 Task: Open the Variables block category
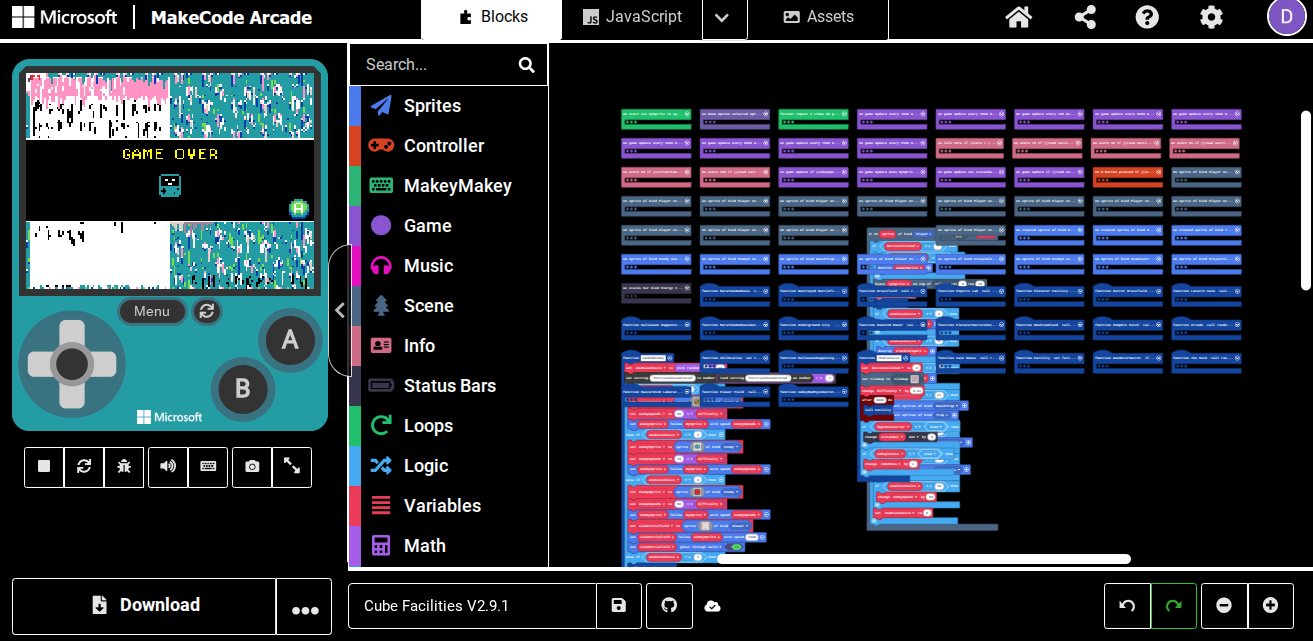(x=449, y=506)
